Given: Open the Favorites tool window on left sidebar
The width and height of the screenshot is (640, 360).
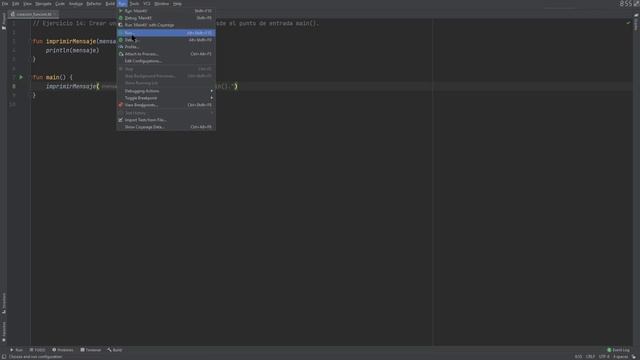Looking at the screenshot, I should tap(4, 331).
